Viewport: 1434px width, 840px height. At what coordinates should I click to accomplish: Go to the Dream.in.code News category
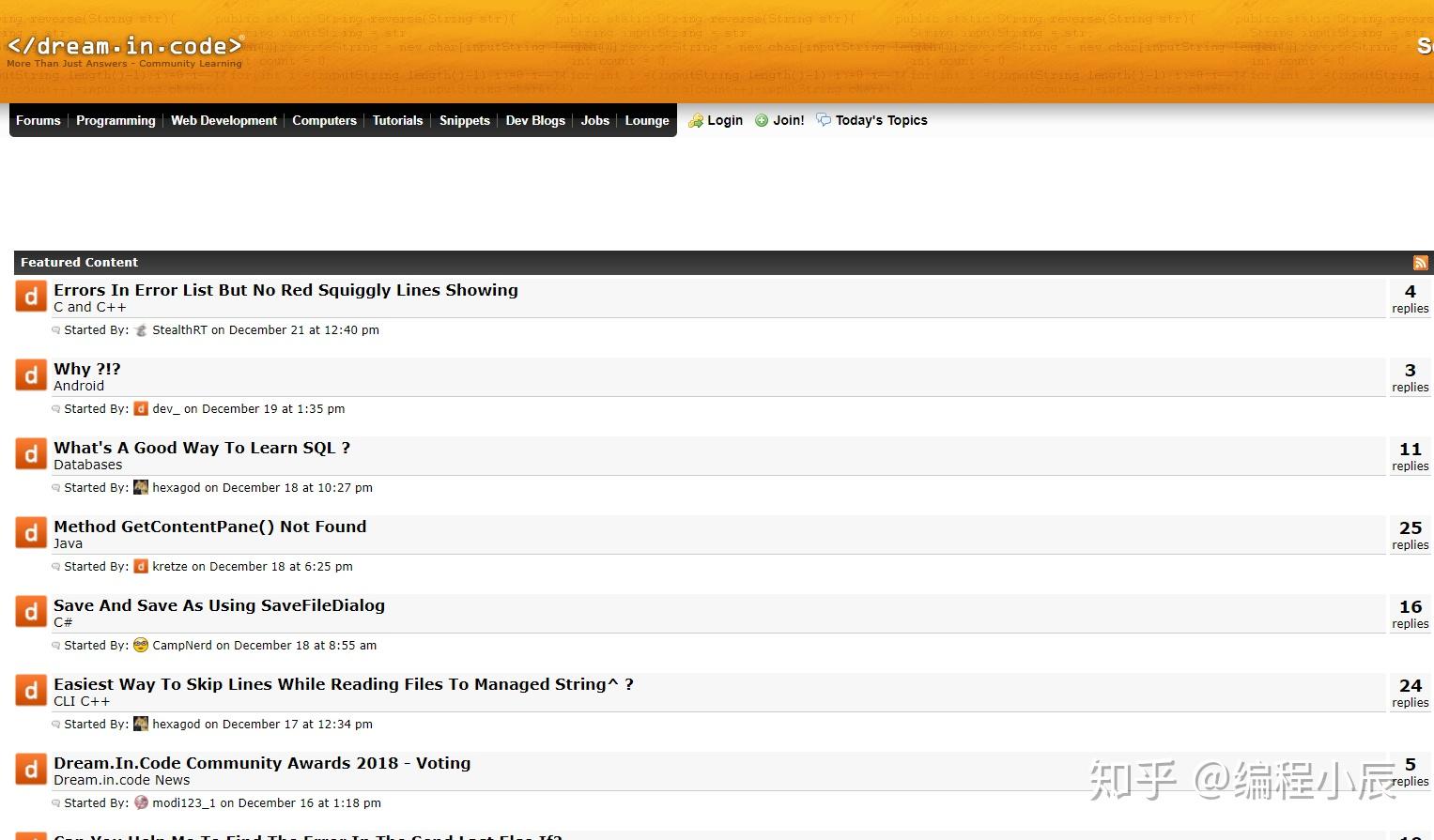pyautogui.click(x=122, y=780)
